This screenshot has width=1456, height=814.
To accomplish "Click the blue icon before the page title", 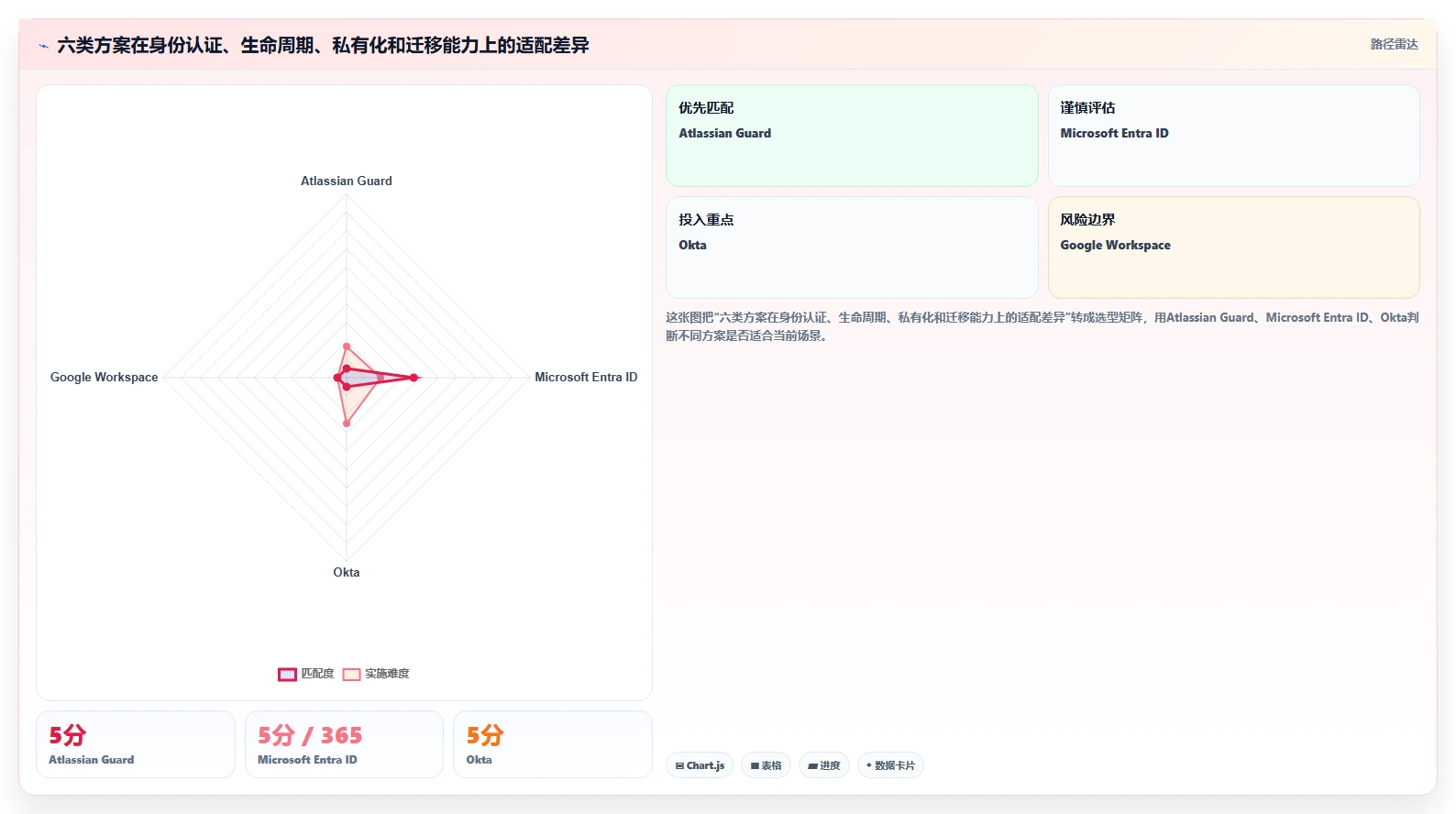I will click(43, 46).
